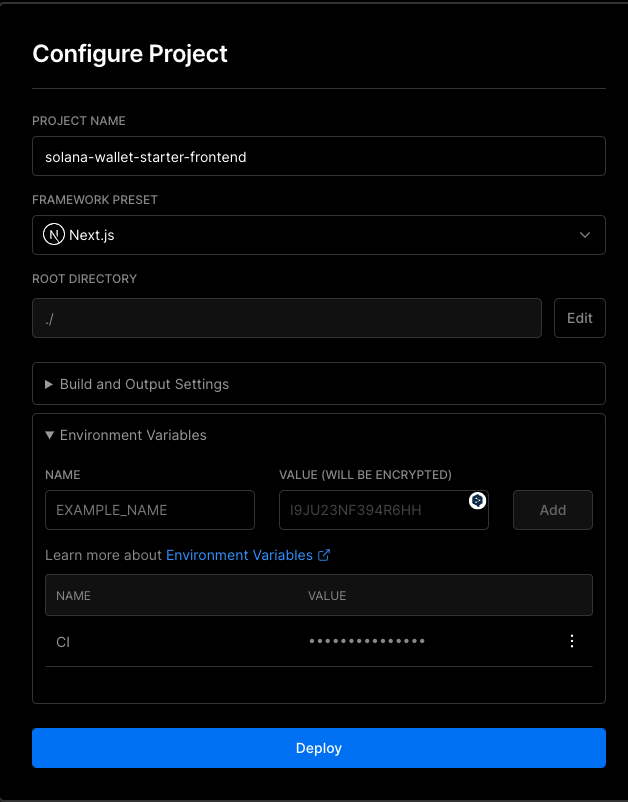Expand Build and Output Settings
The height and width of the screenshot is (802, 628).
click(x=319, y=384)
